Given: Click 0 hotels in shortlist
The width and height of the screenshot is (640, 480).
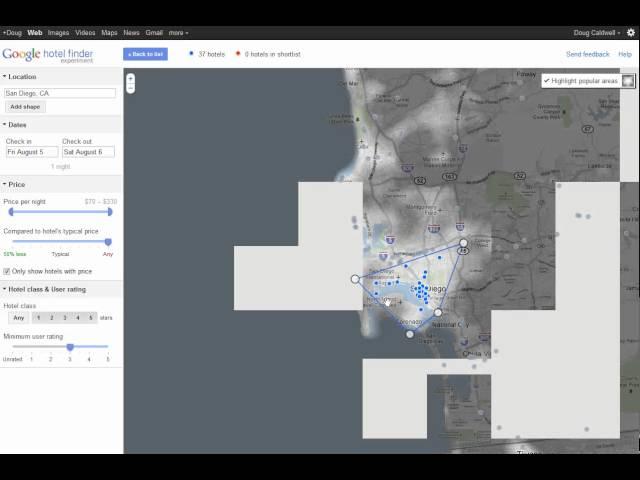Looking at the screenshot, I should point(268,54).
